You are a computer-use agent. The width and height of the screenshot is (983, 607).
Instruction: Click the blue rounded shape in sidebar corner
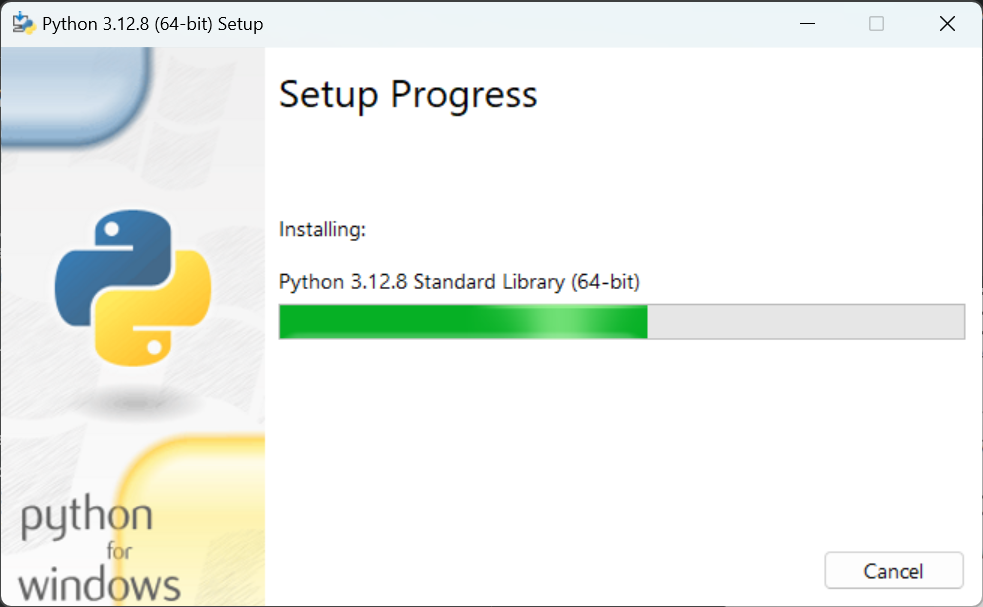pos(76,96)
